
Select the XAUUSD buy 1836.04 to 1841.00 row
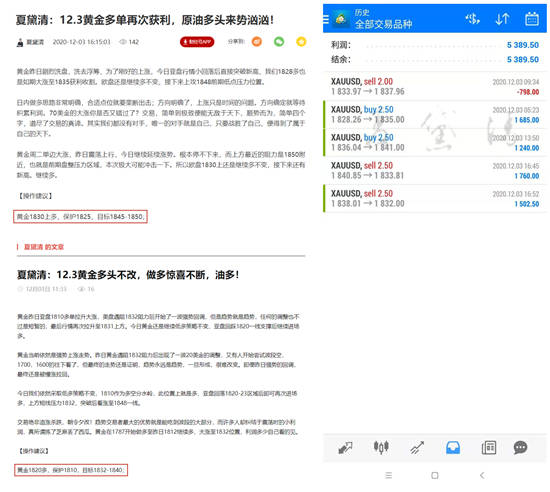click(x=435, y=142)
